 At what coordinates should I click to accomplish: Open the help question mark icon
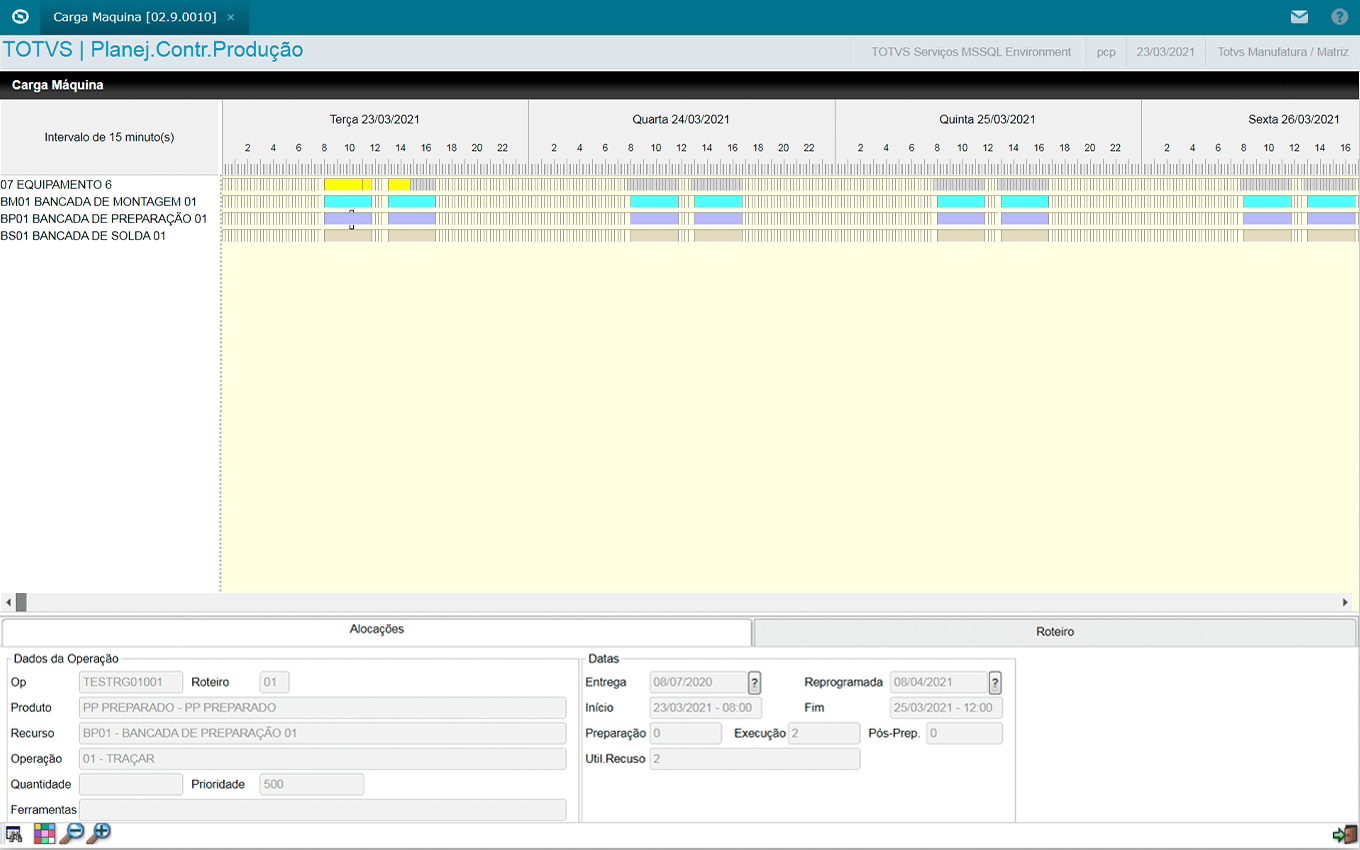[1340, 17]
